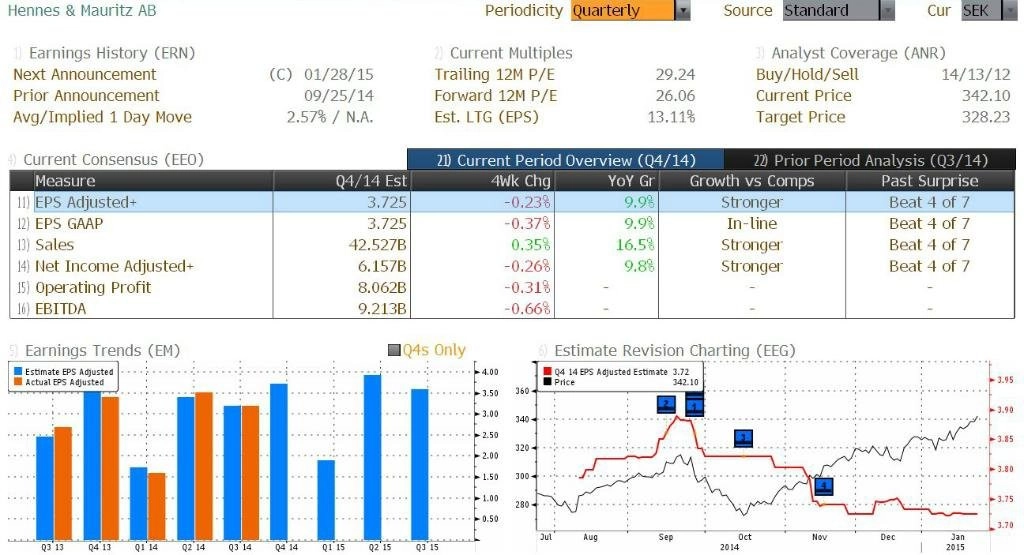Enable the Q4s Only checkbox
The width and height of the screenshot is (1024, 555).
[394, 351]
